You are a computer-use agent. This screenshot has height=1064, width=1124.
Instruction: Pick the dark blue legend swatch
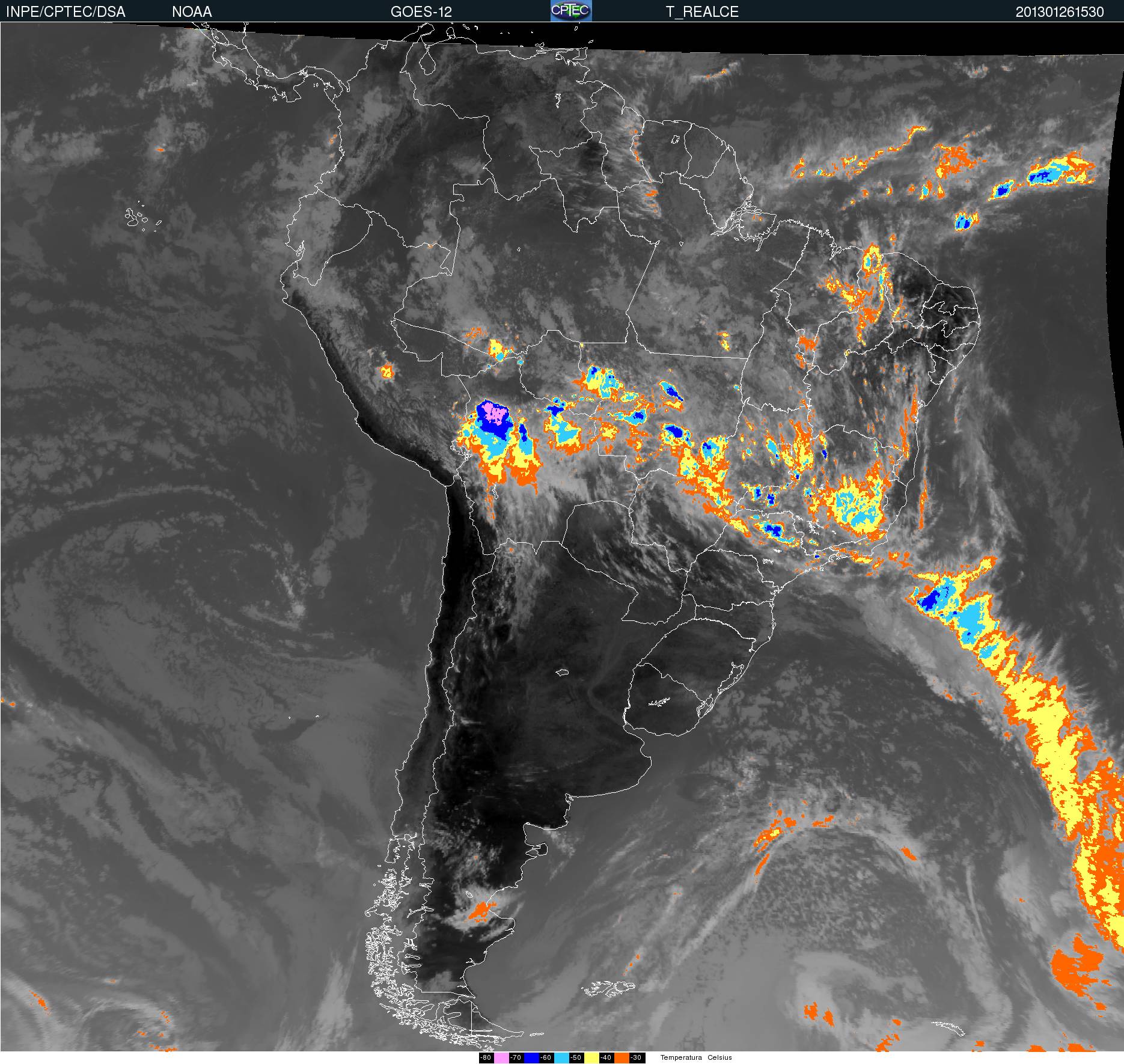(x=531, y=1058)
